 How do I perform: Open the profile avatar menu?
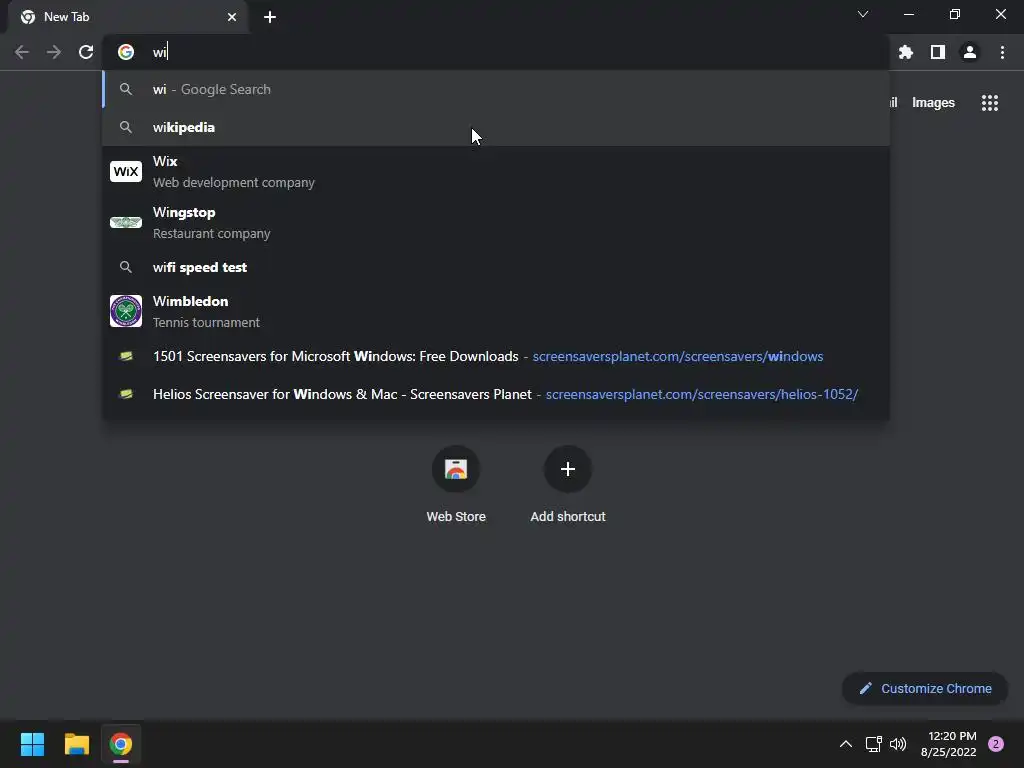[970, 52]
